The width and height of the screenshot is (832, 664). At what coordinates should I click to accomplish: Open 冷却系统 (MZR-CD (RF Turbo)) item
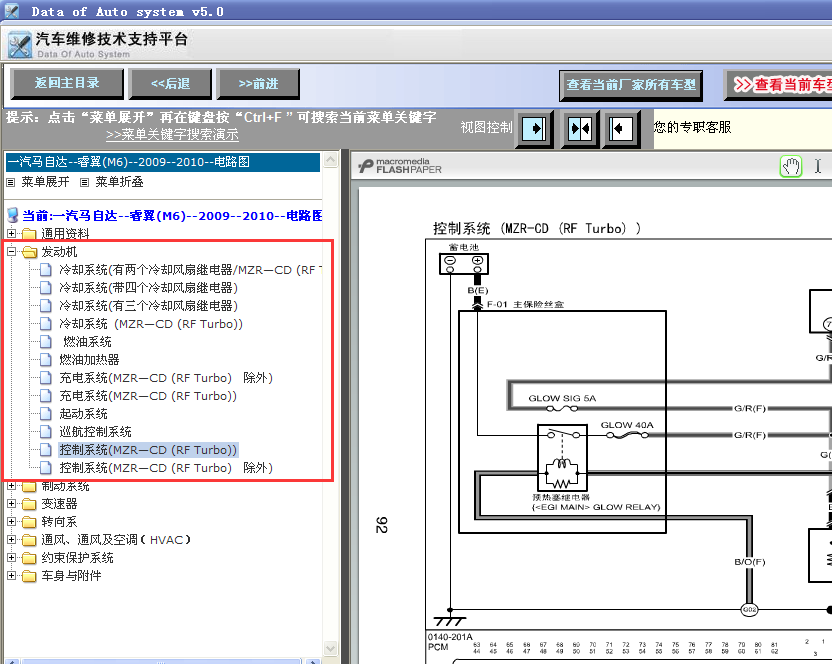tap(151, 324)
